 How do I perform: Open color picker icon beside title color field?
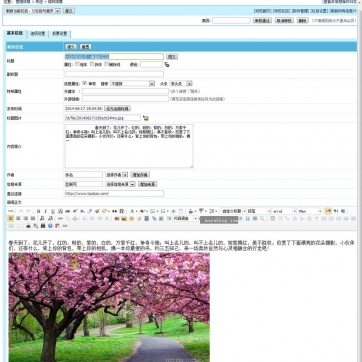pos(167,65)
